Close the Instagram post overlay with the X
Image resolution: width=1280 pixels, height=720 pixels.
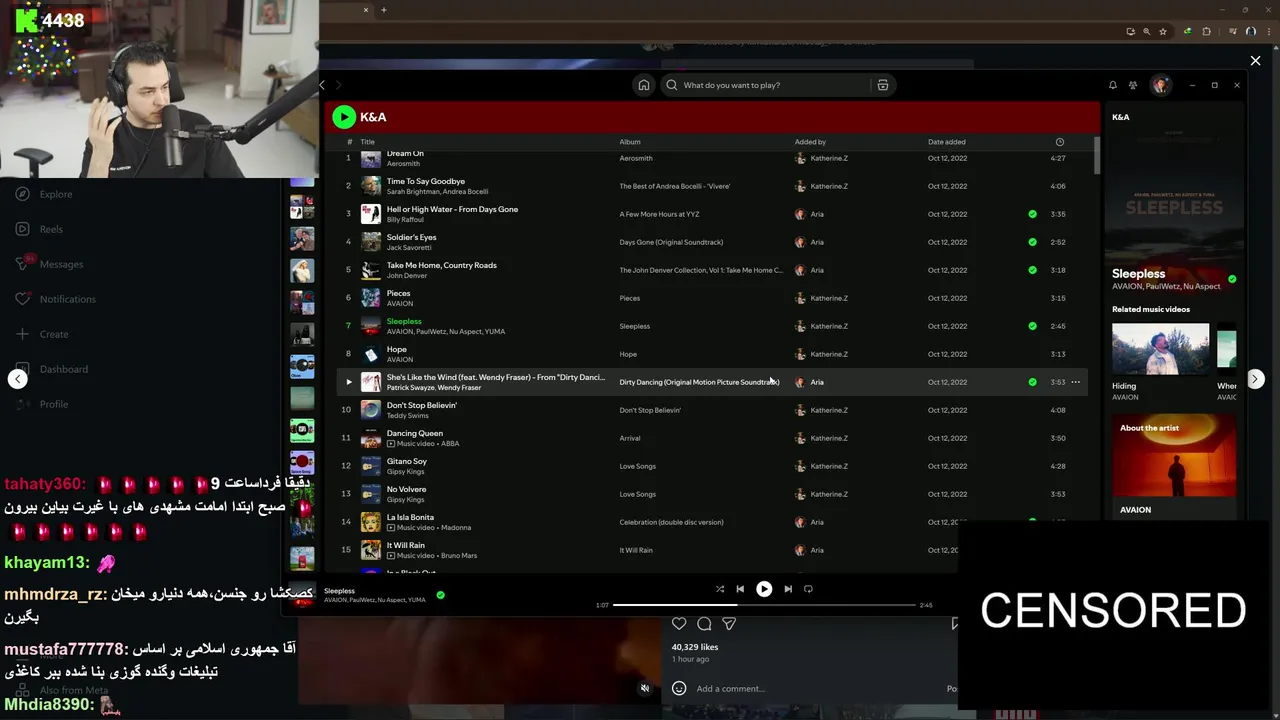point(1255,61)
